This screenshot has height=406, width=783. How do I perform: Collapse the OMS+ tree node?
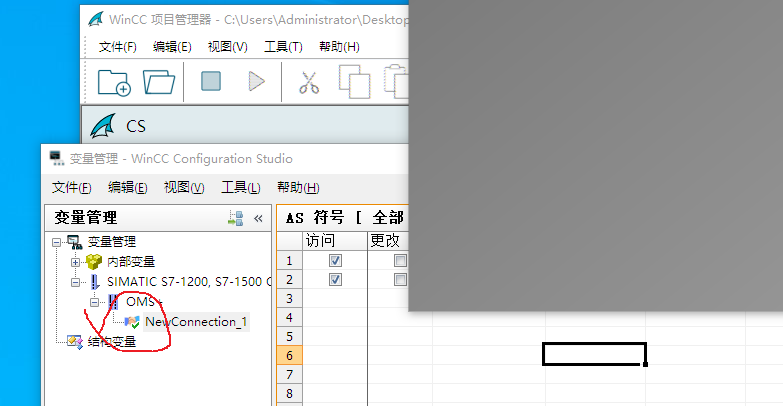click(x=95, y=301)
